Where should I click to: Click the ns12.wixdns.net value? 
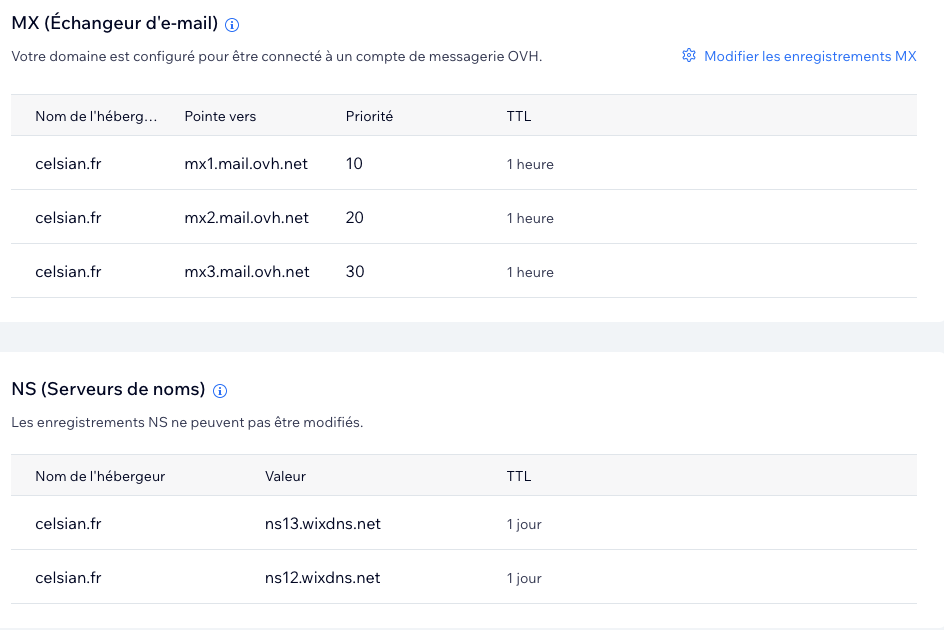tap(323, 578)
